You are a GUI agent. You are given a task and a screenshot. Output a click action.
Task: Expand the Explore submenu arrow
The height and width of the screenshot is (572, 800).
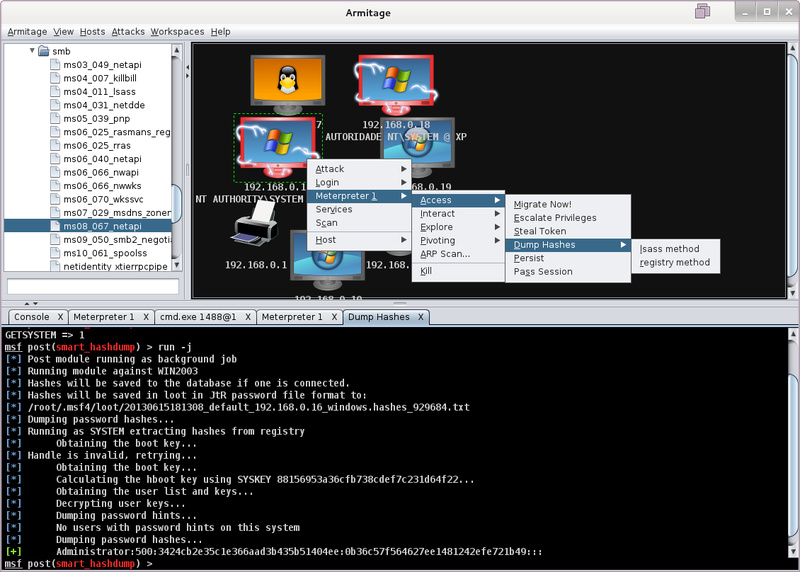497,227
